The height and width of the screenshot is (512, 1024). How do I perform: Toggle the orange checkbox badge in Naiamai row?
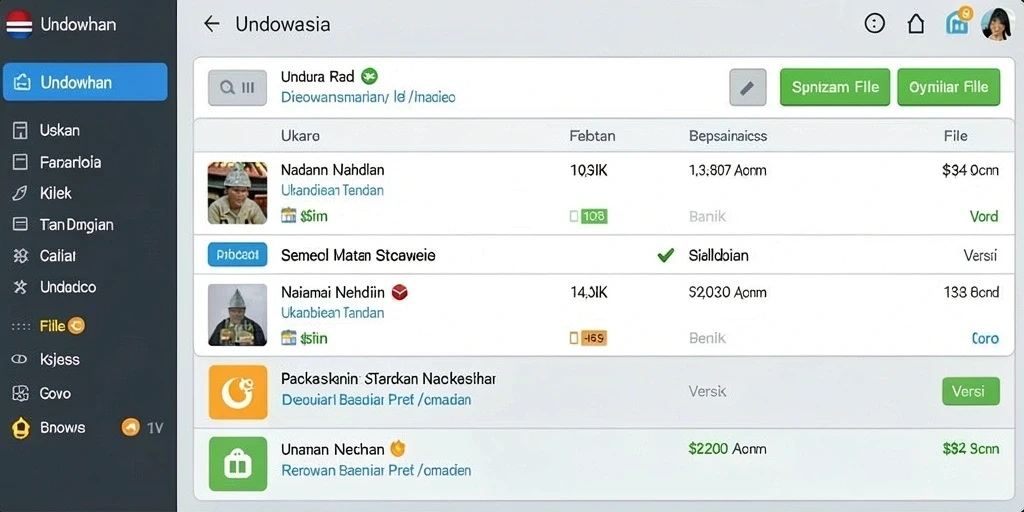pyautogui.click(x=588, y=338)
